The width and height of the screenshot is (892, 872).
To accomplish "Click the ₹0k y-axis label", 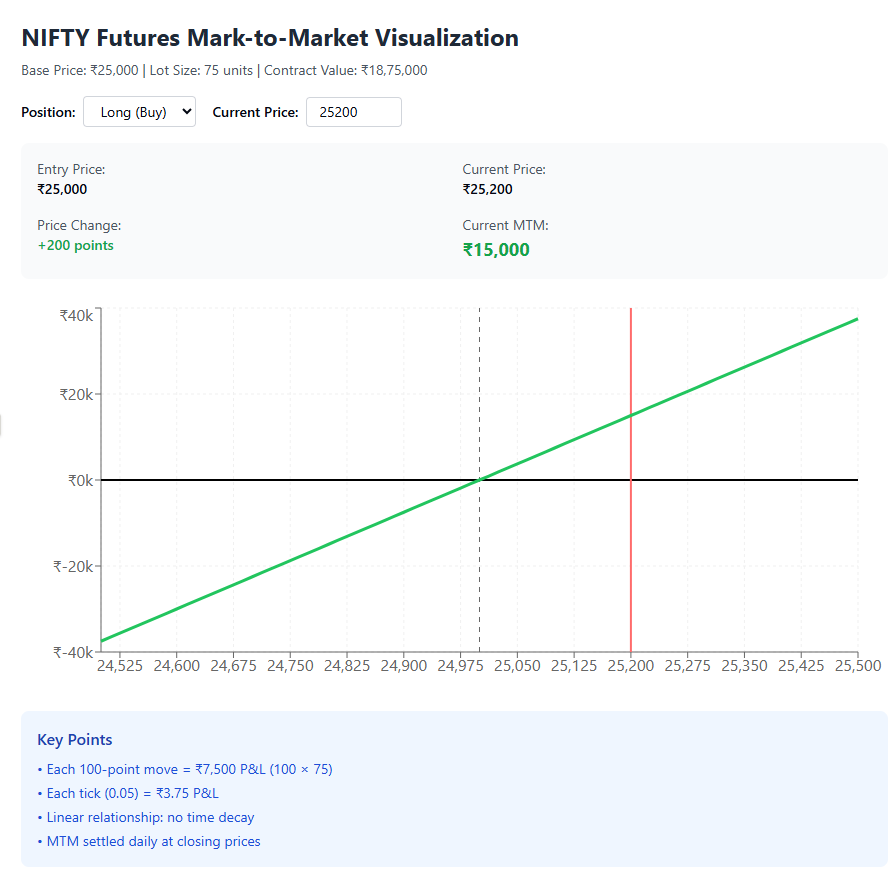I will [x=81, y=481].
